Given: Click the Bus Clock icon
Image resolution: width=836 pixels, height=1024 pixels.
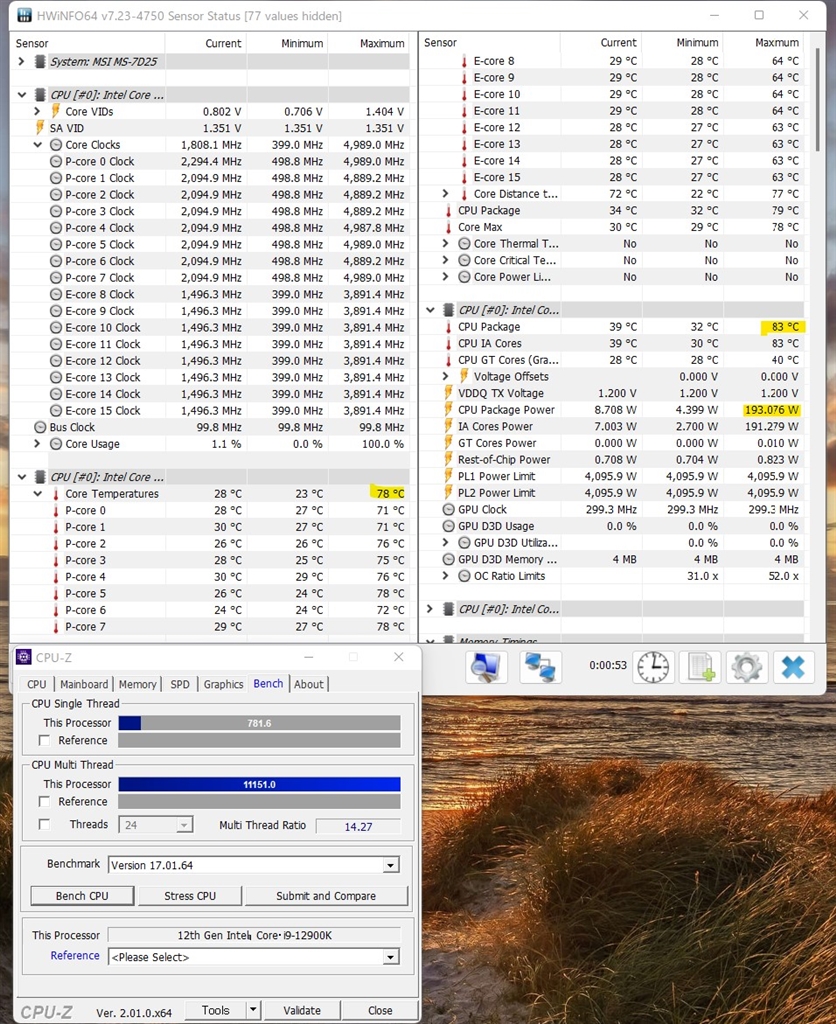Looking at the screenshot, I should 40,427.
